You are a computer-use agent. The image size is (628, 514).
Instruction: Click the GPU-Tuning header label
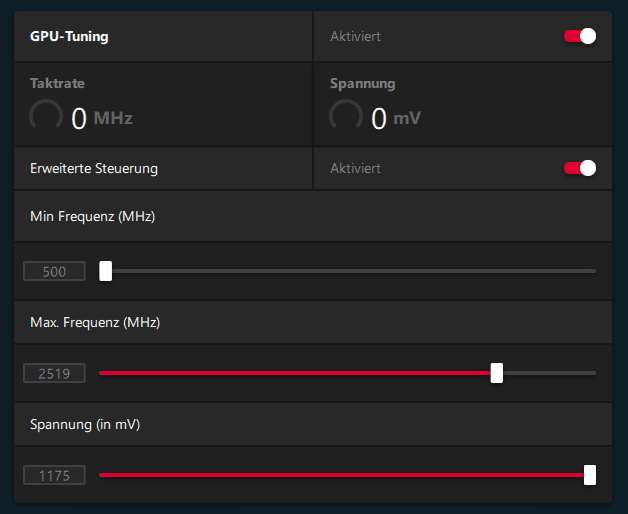point(69,36)
